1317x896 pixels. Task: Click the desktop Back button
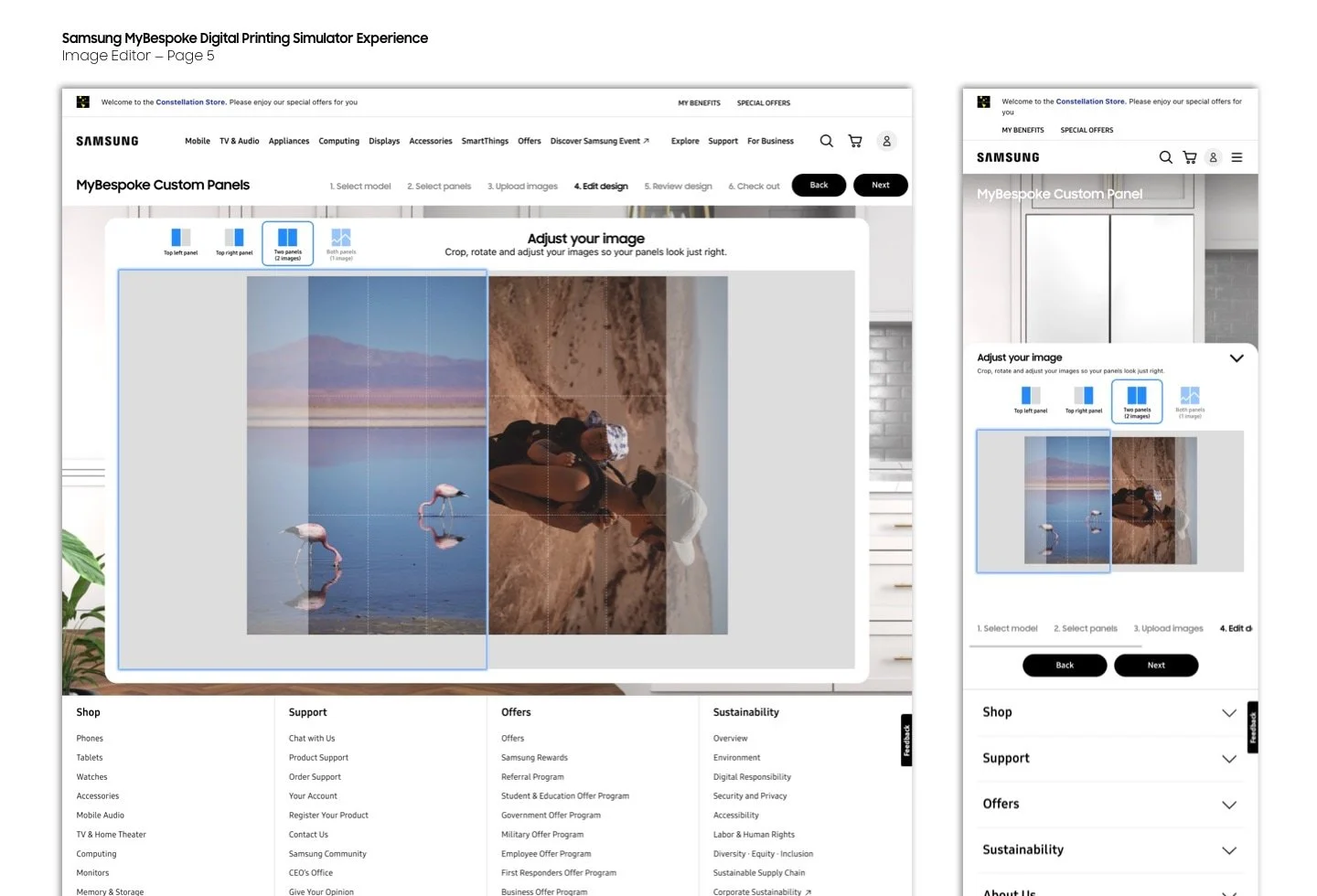coord(819,185)
